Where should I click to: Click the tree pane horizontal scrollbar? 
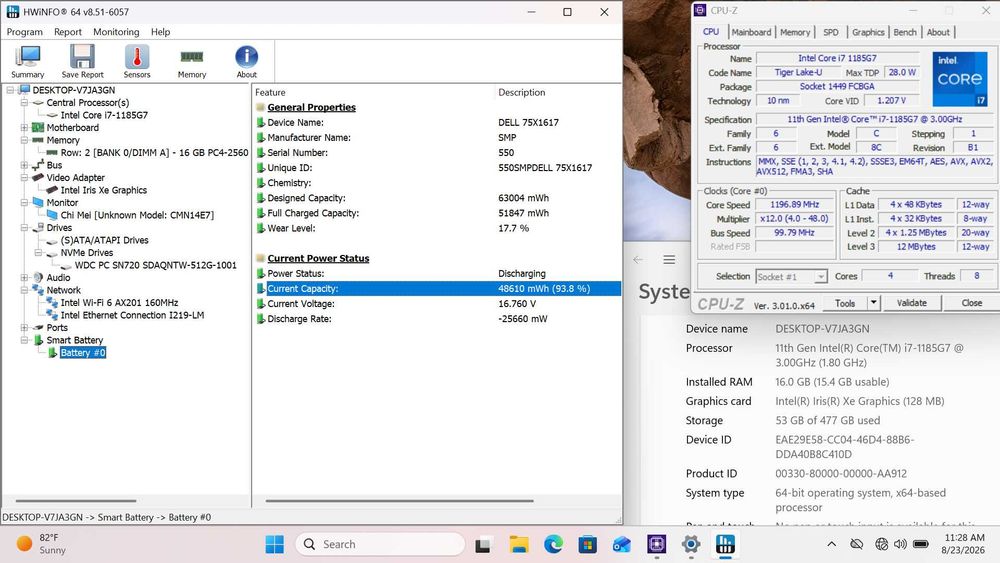tap(76, 501)
